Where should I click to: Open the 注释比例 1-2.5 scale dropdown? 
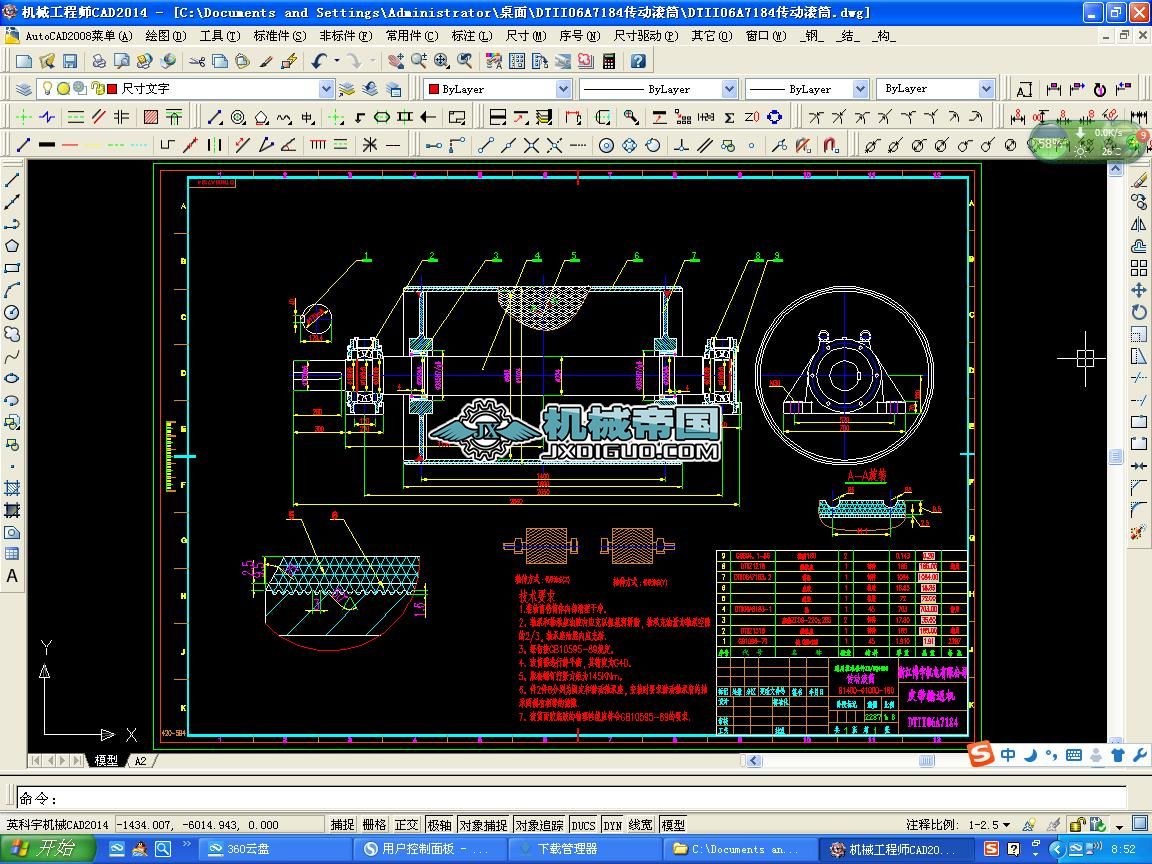[x=1007, y=825]
